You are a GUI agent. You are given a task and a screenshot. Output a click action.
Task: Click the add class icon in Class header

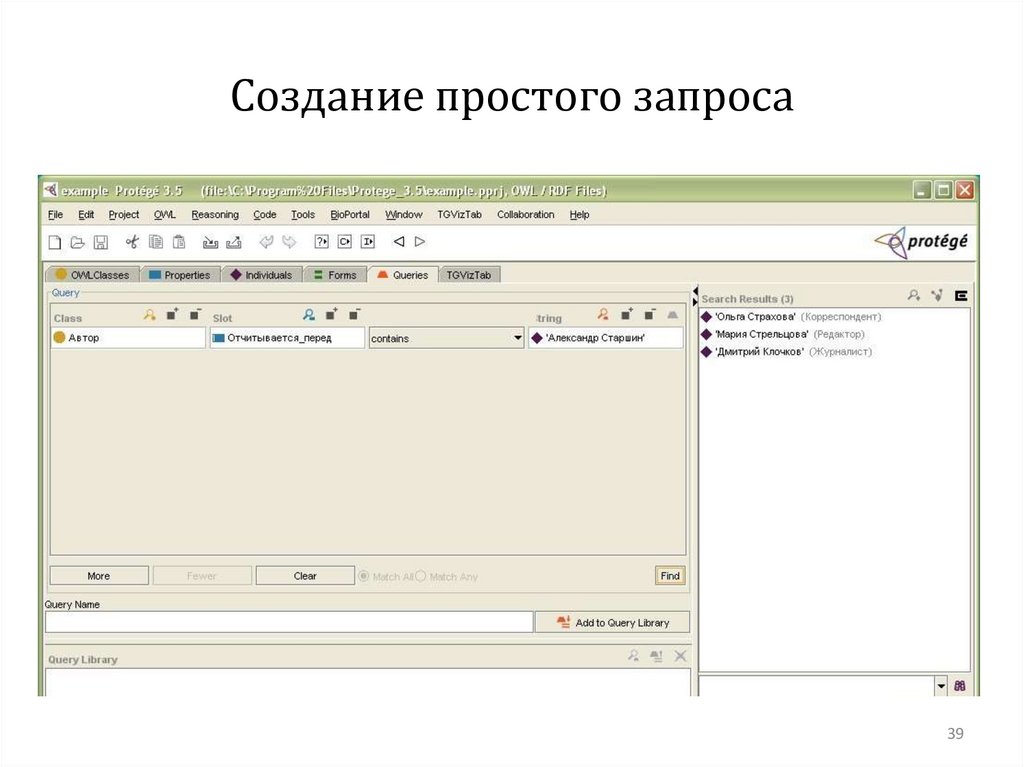point(172,314)
